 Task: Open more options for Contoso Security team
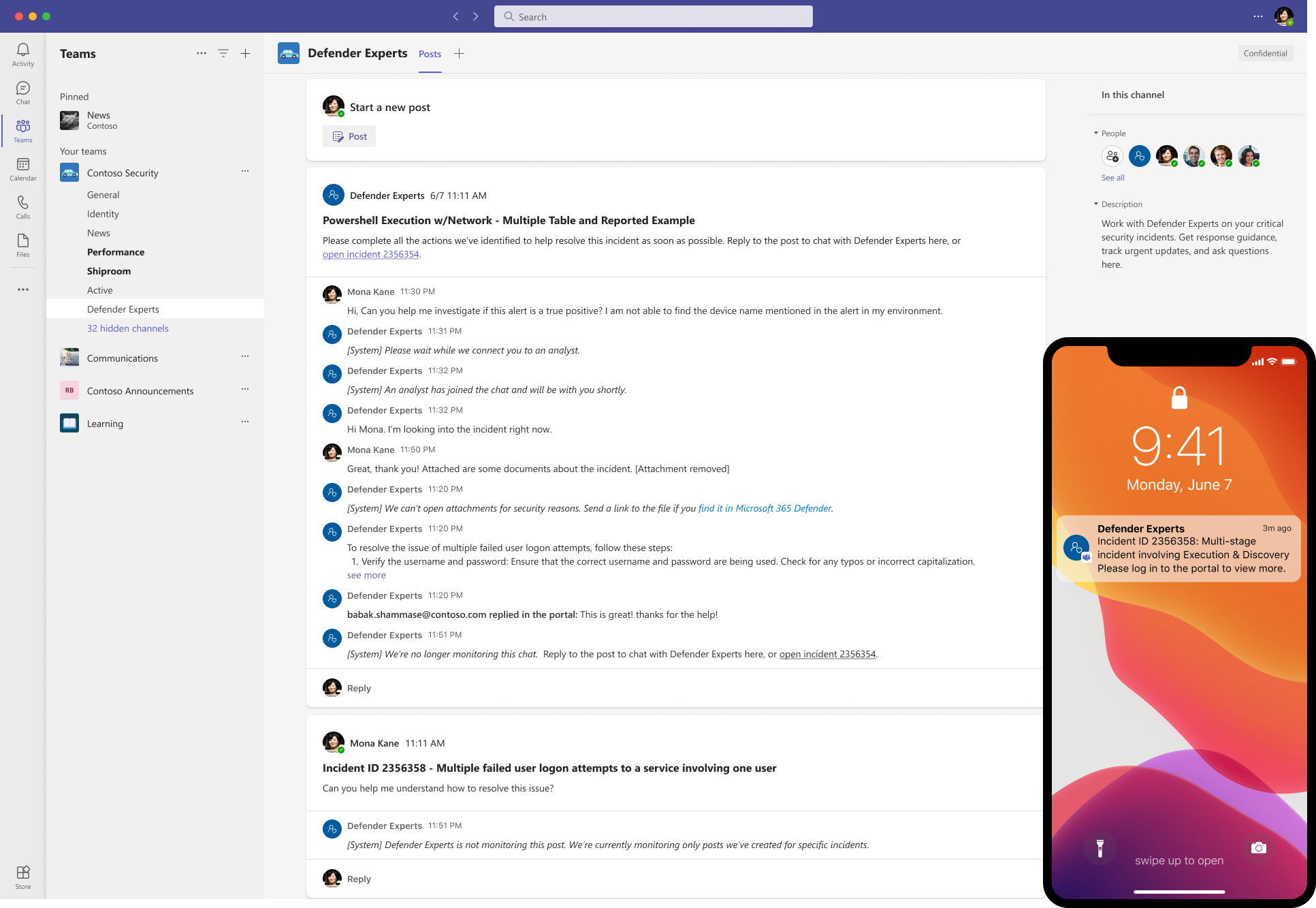click(x=245, y=171)
